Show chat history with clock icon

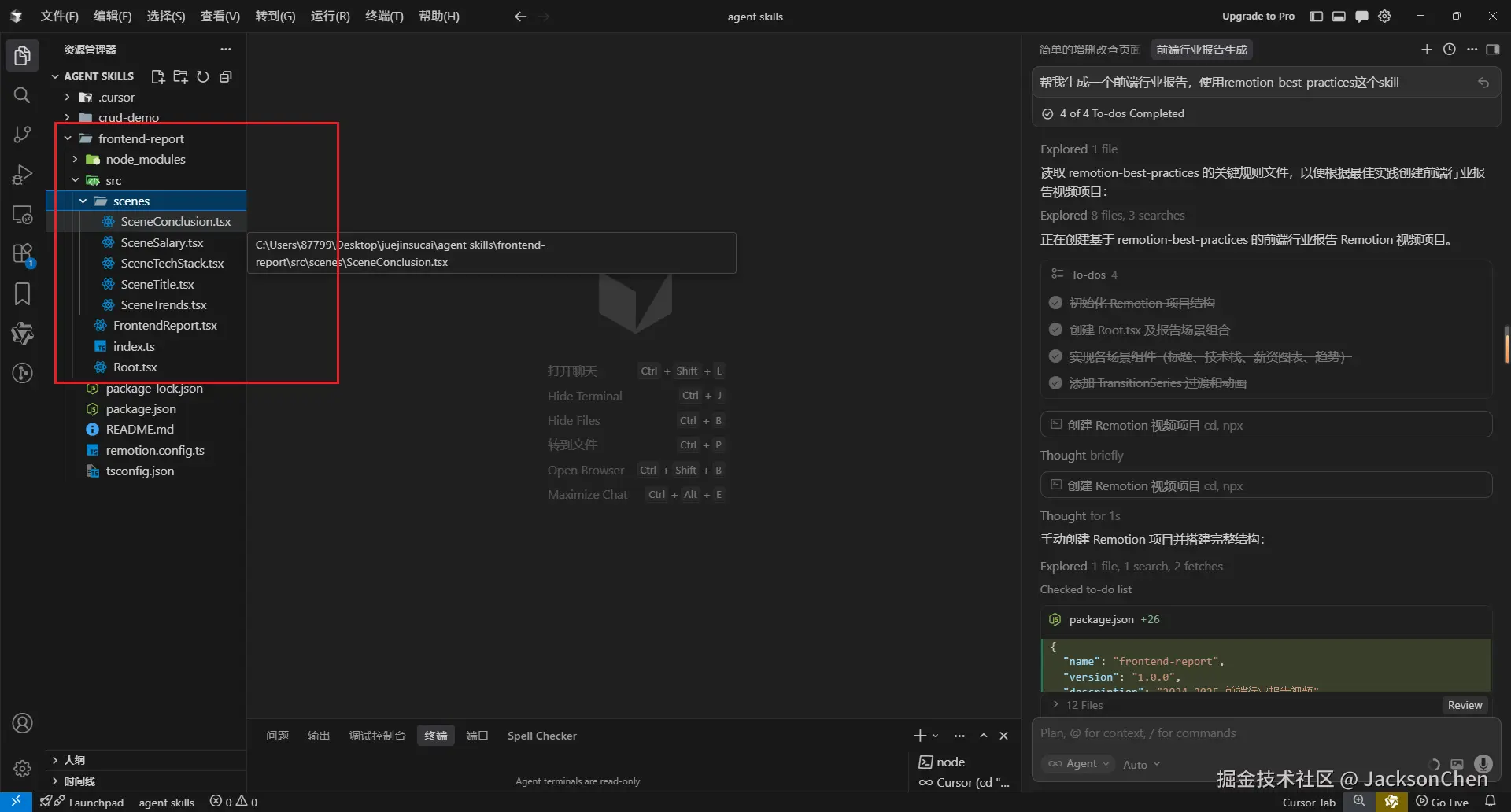click(1449, 50)
